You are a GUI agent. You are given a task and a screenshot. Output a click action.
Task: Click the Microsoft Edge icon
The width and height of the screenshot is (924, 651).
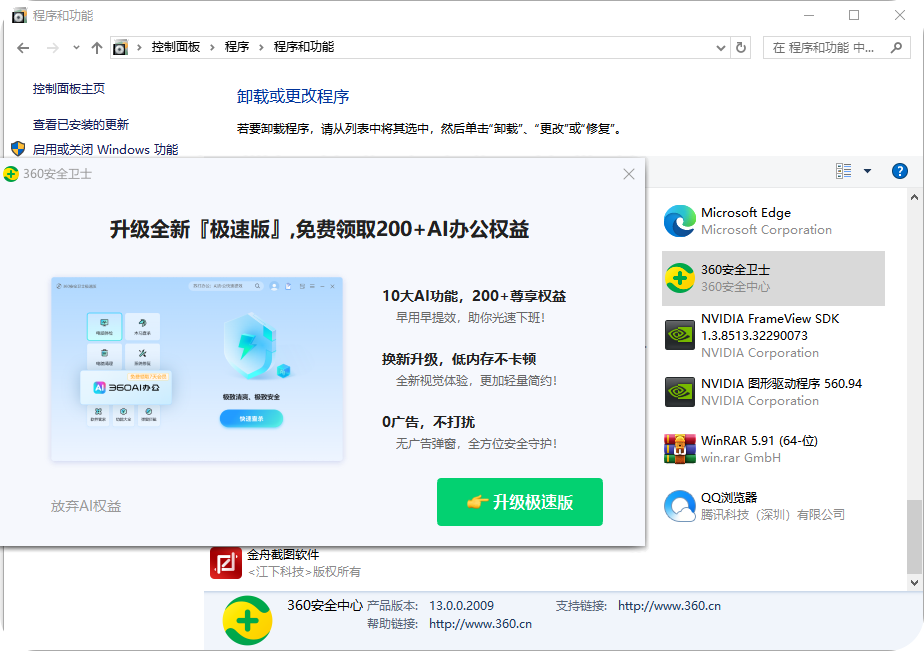click(679, 221)
